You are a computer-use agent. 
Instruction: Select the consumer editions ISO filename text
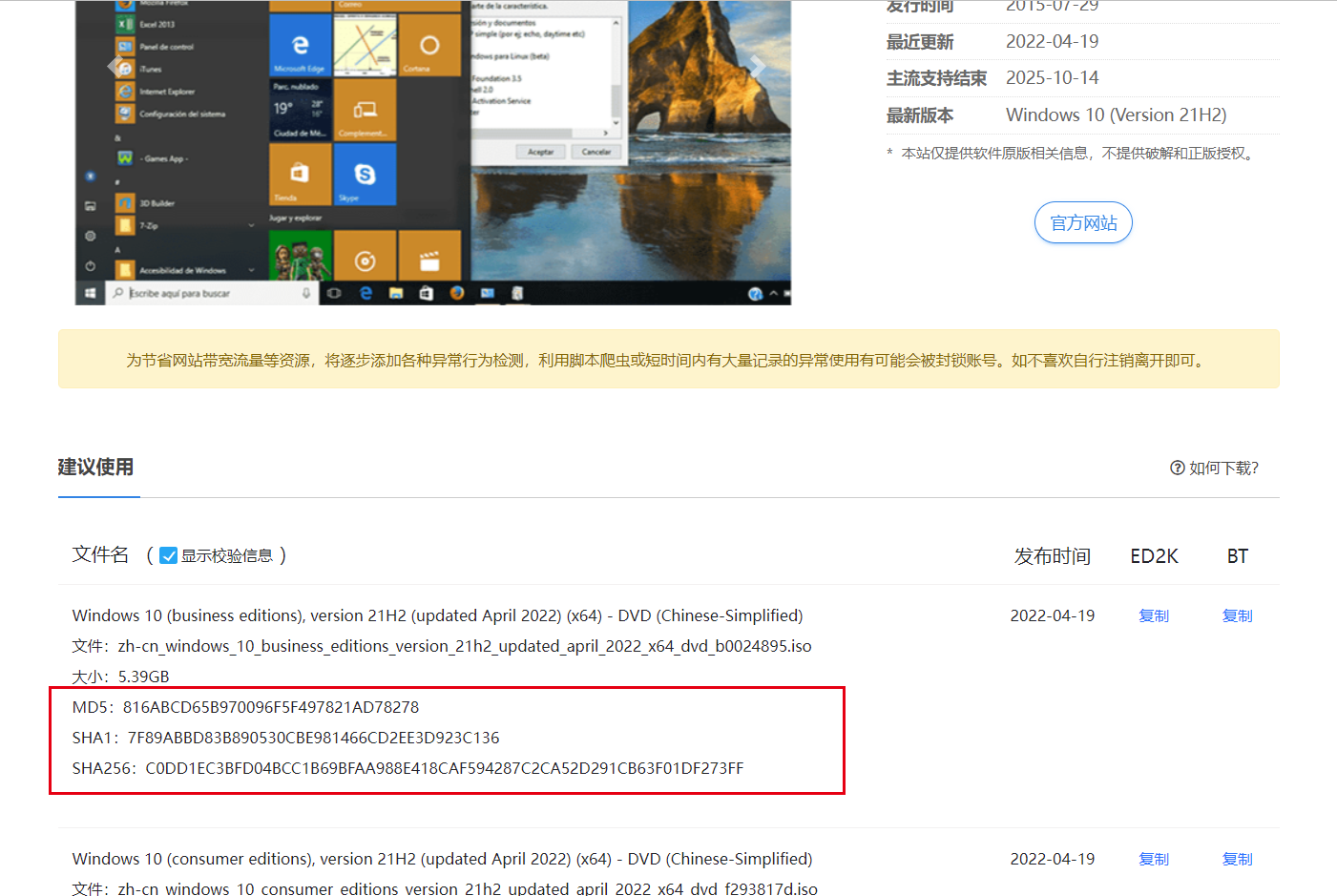tap(468, 888)
